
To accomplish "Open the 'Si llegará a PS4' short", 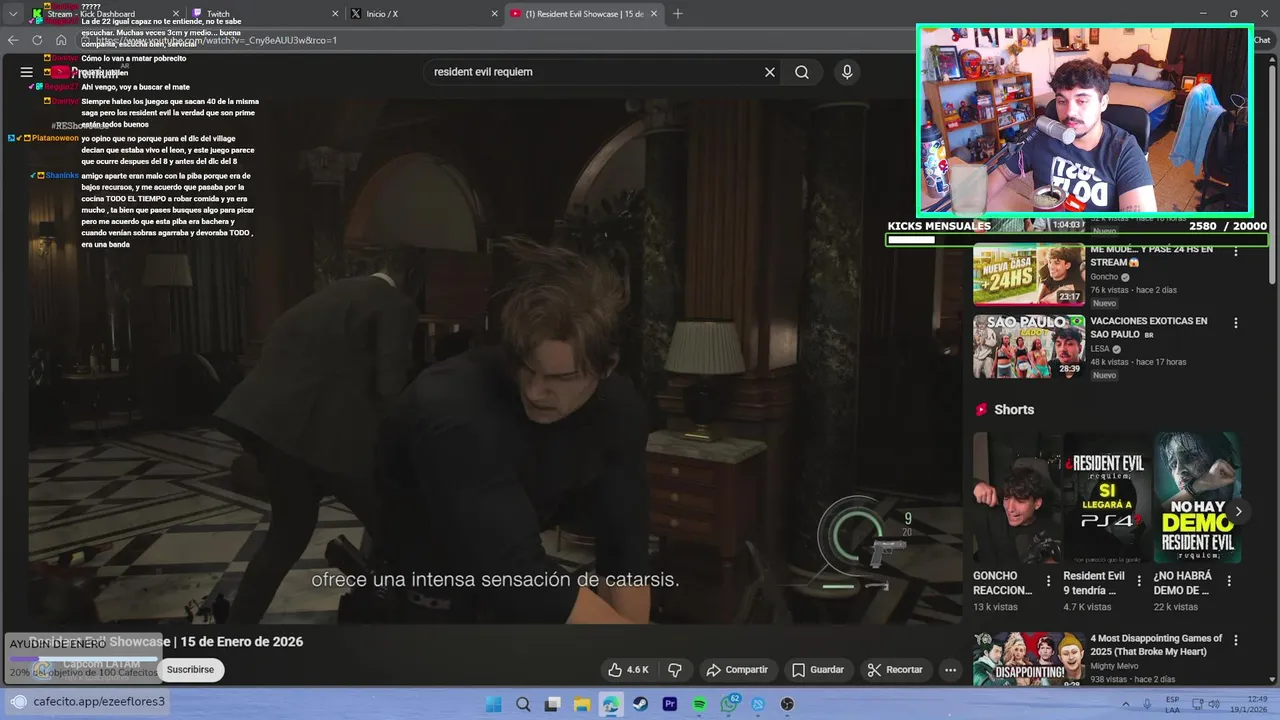I will [x=1107, y=498].
